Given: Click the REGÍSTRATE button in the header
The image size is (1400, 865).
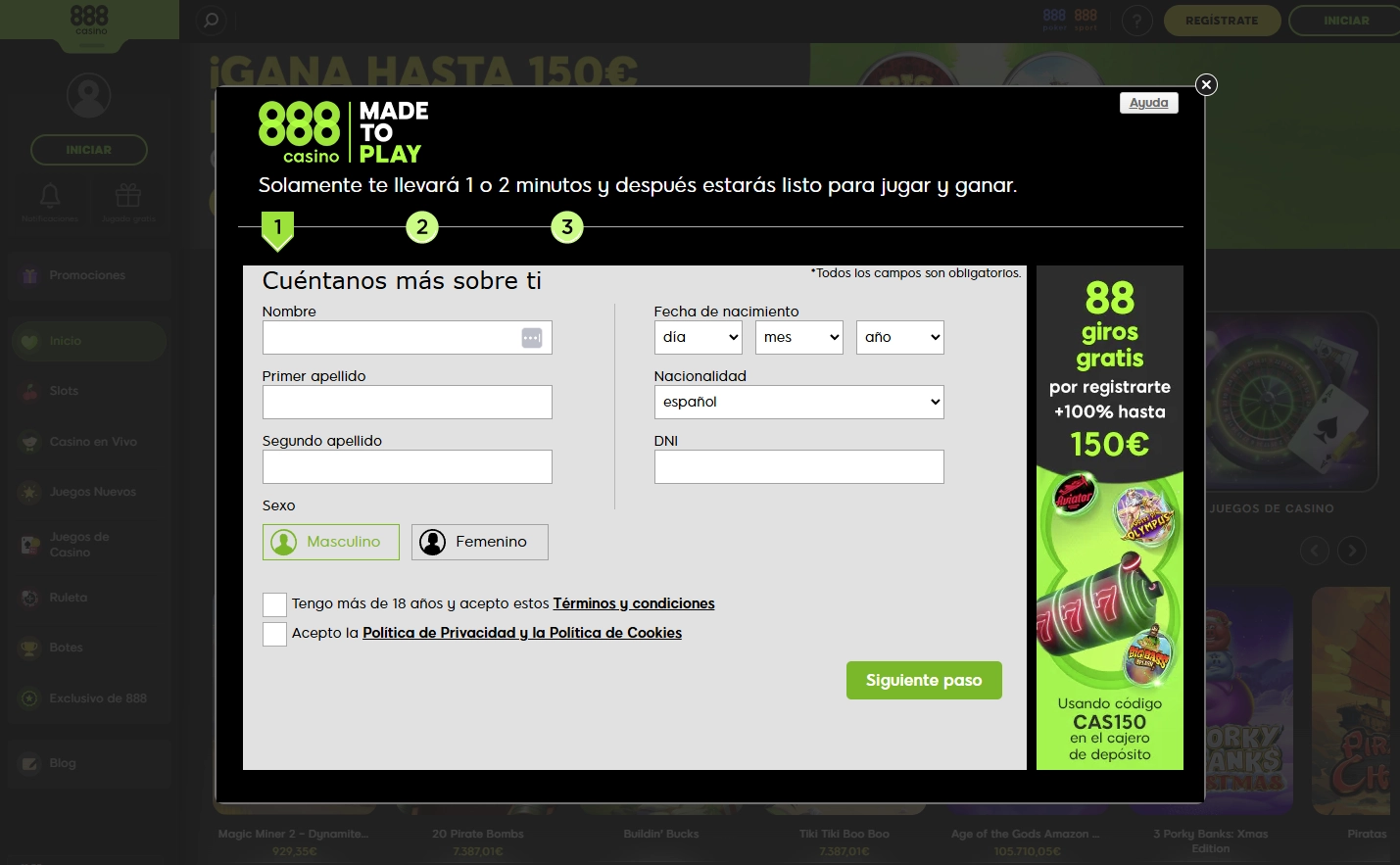Looking at the screenshot, I should pos(1222,21).
